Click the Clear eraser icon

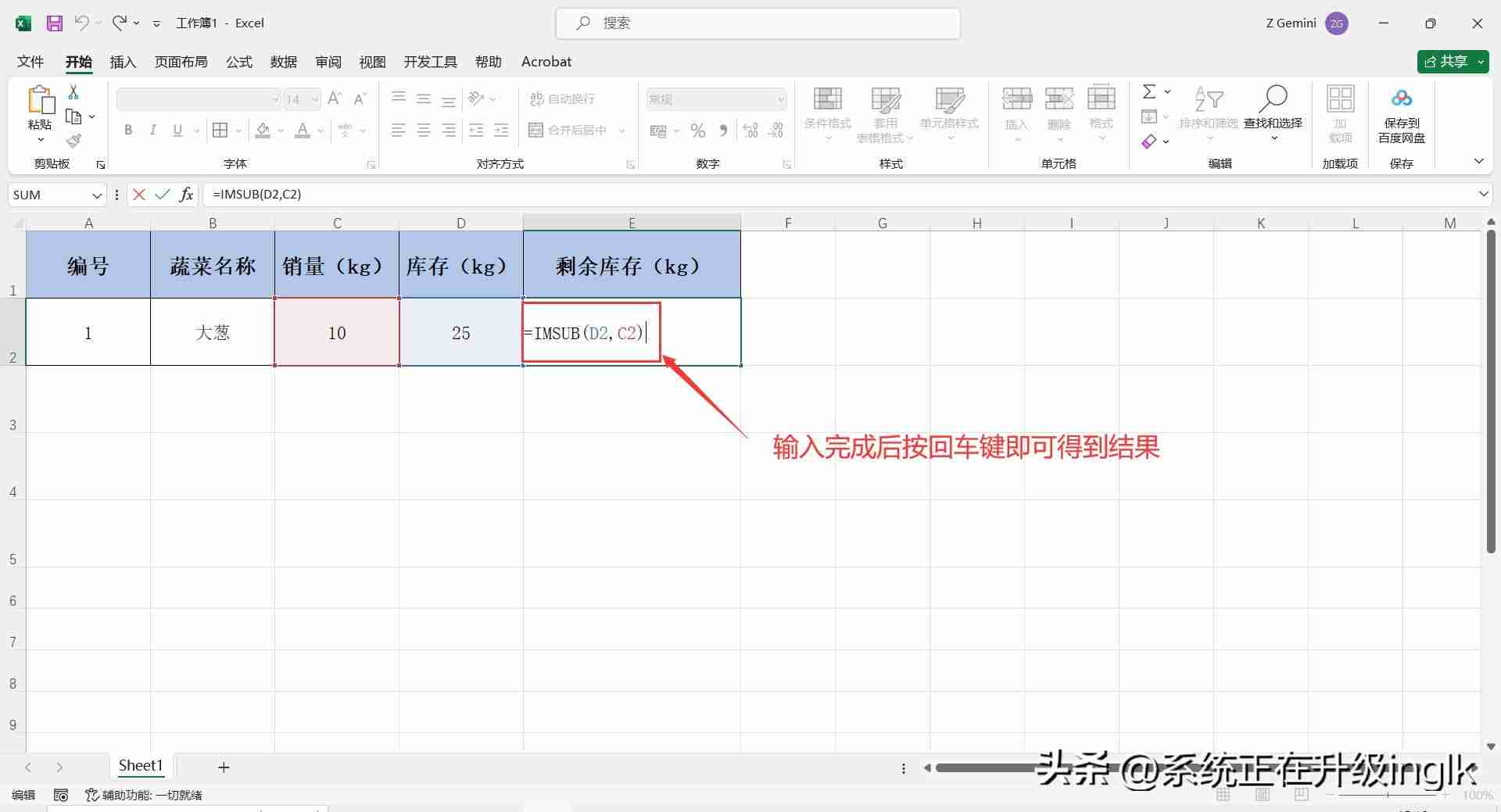(x=1148, y=141)
